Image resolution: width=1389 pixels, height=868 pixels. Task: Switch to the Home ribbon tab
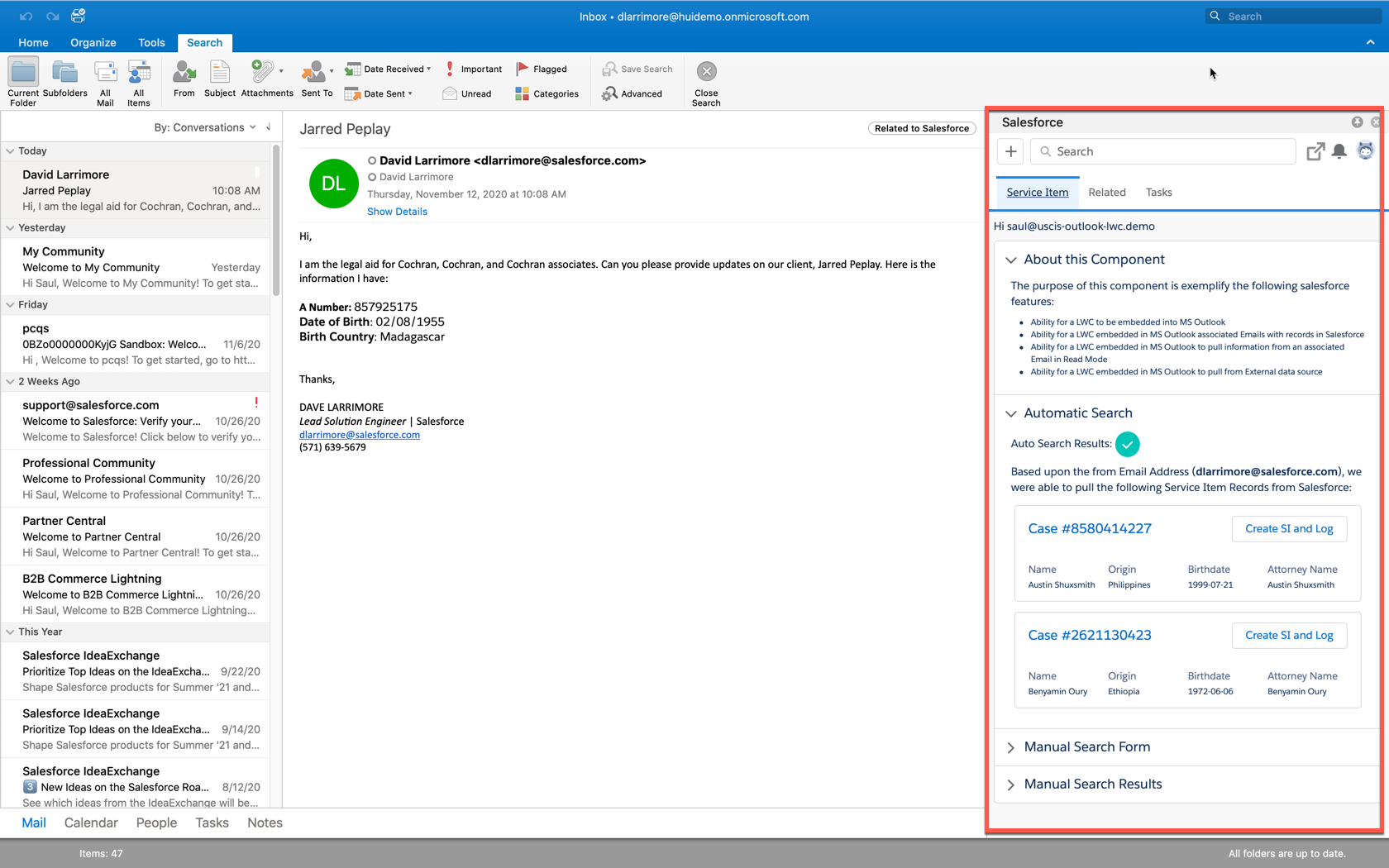(x=33, y=42)
